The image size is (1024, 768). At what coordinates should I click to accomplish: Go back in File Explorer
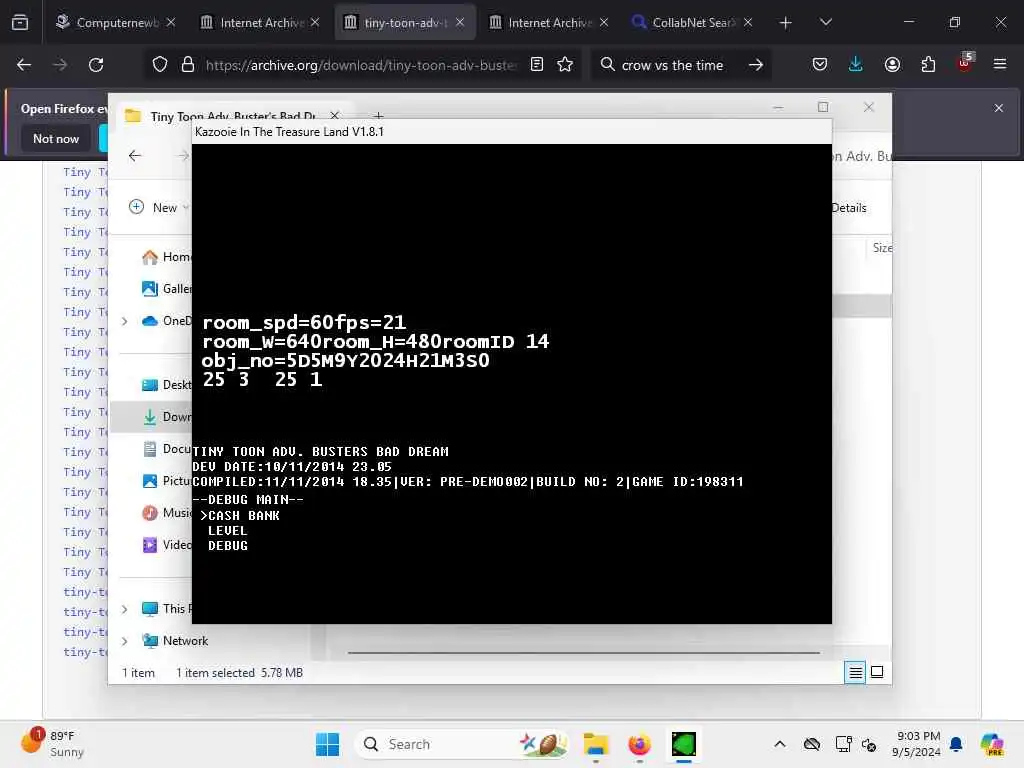(x=135, y=155)
